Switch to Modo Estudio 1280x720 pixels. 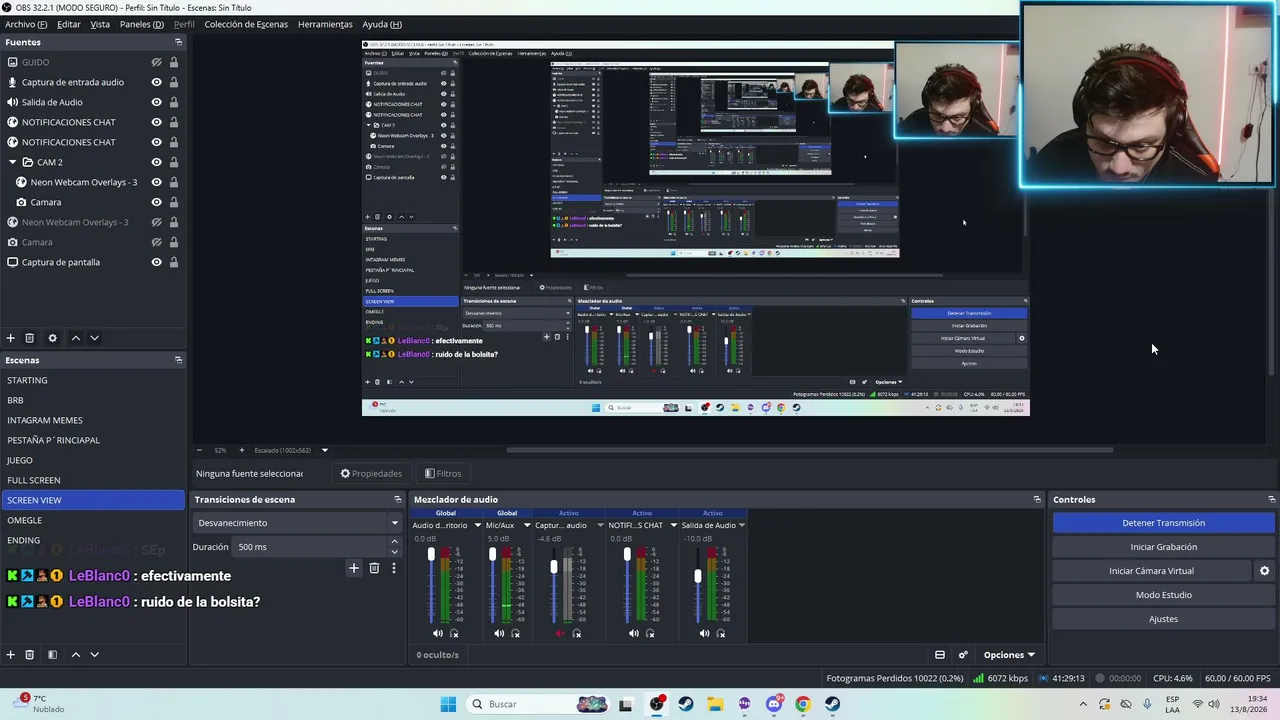1163,595
